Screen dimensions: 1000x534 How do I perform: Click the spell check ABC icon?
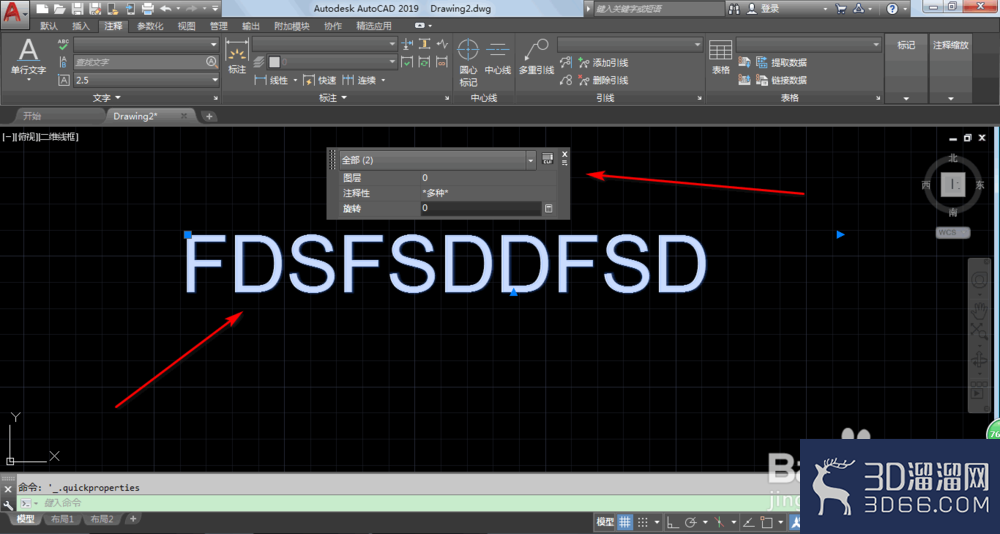[63, 45]
